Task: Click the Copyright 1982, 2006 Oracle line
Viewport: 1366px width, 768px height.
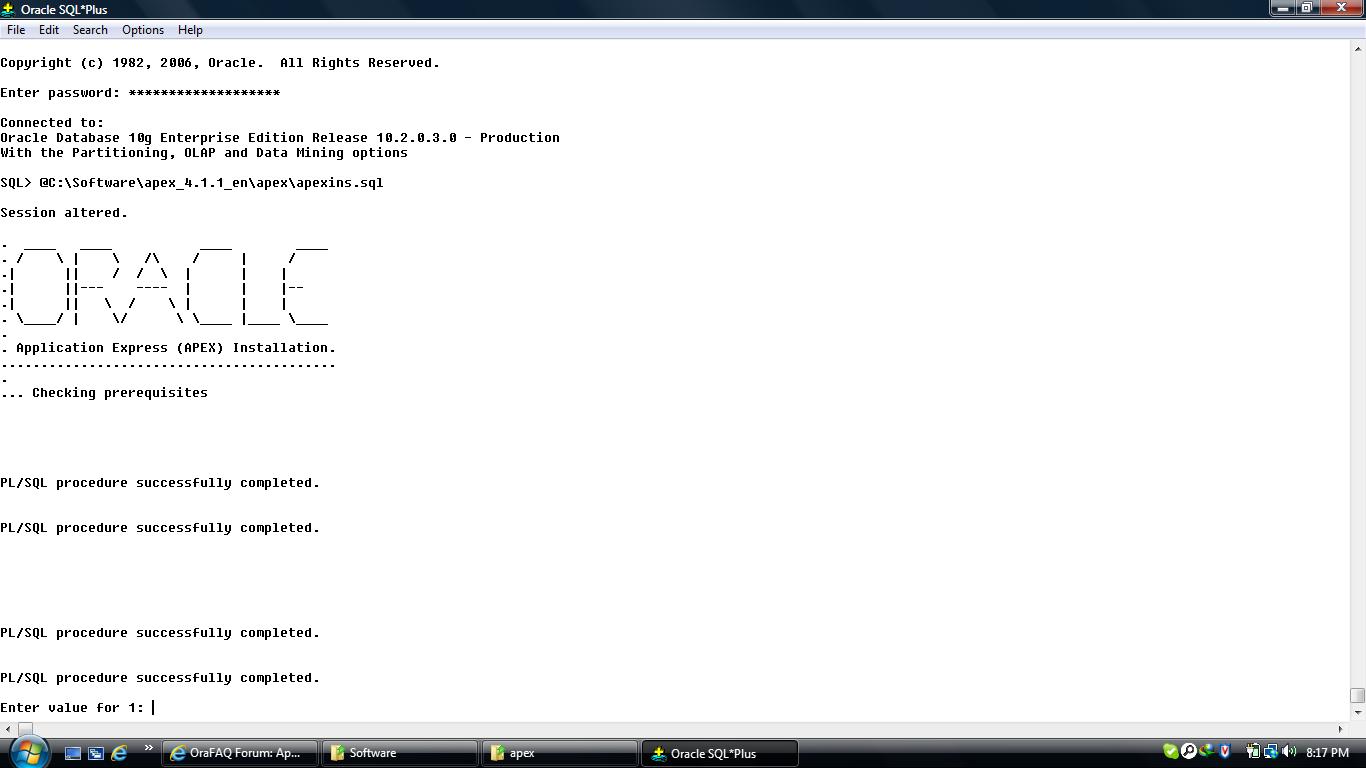Action: point(220,63)
